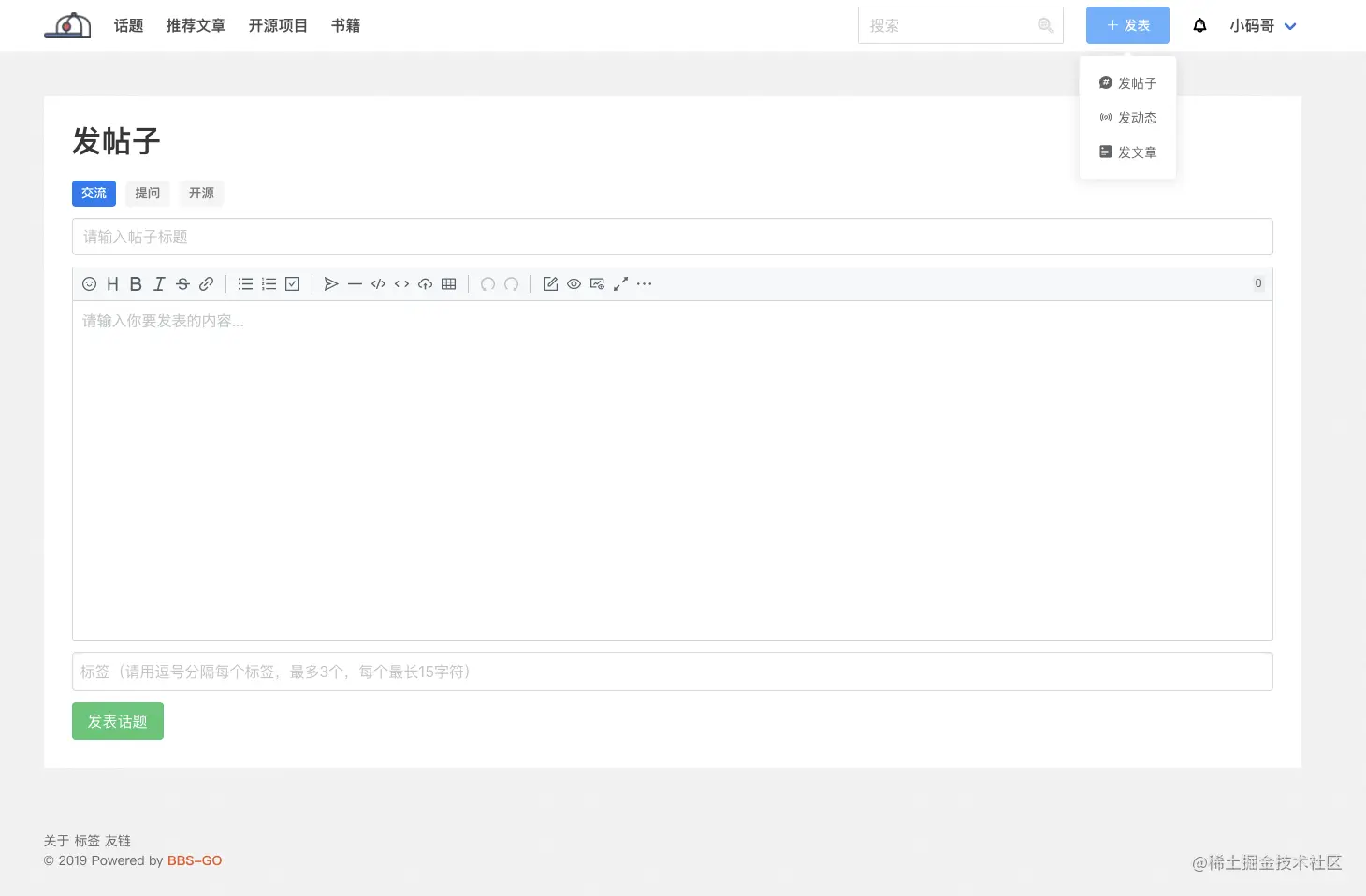The width and height of the screenshot is (1366, 896).
Task: Open the BBS-GO footer link
Action: (195, 860)
